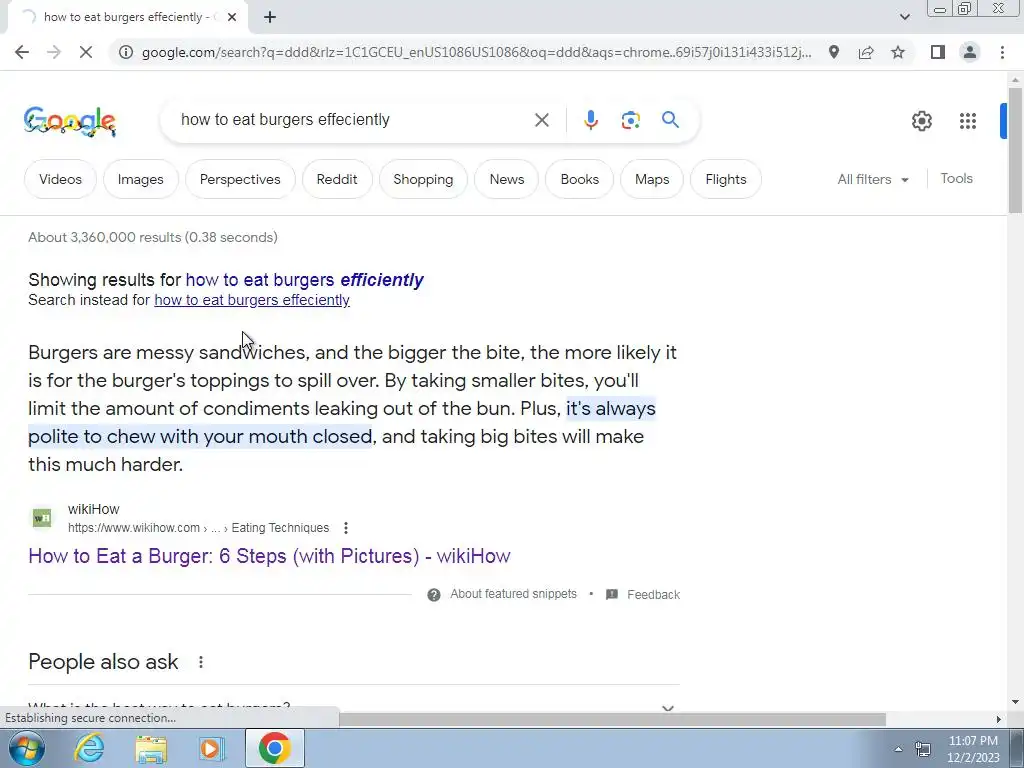Open the clock showing 11:07 PM
The image size is (1024, 768).
coord(973,749)
